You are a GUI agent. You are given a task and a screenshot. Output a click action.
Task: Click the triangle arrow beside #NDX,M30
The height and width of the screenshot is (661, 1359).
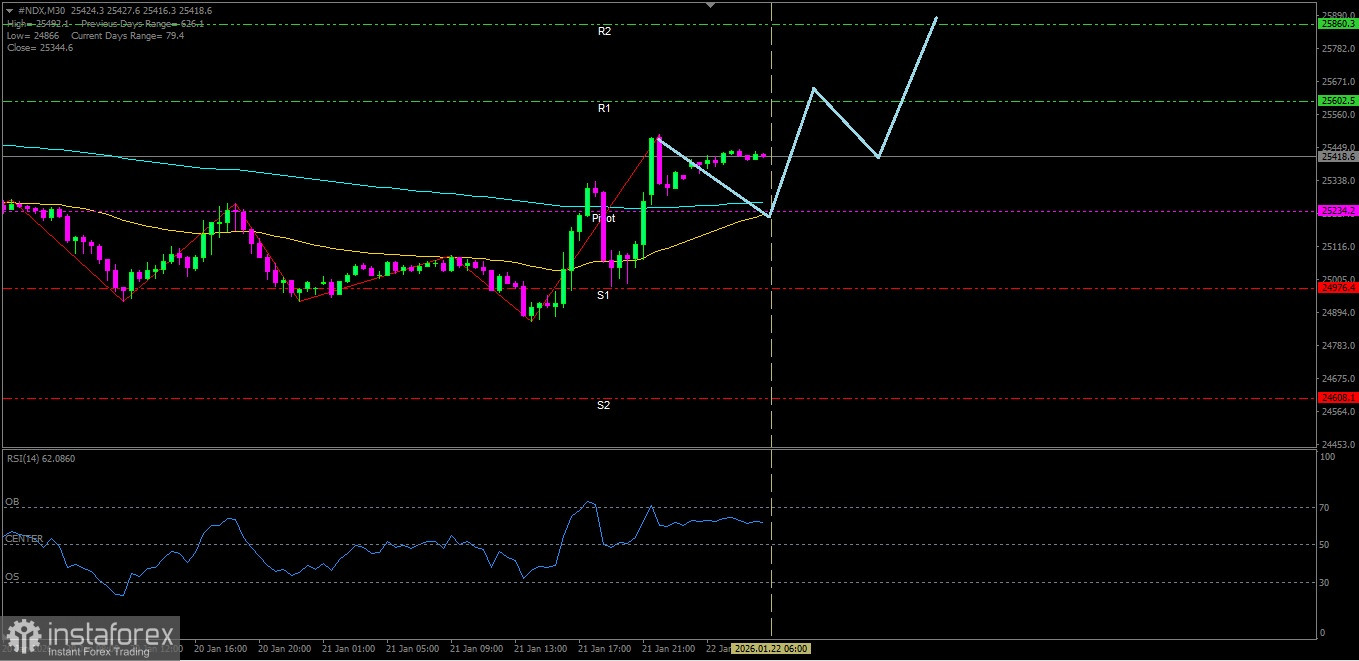coord(9,10)
